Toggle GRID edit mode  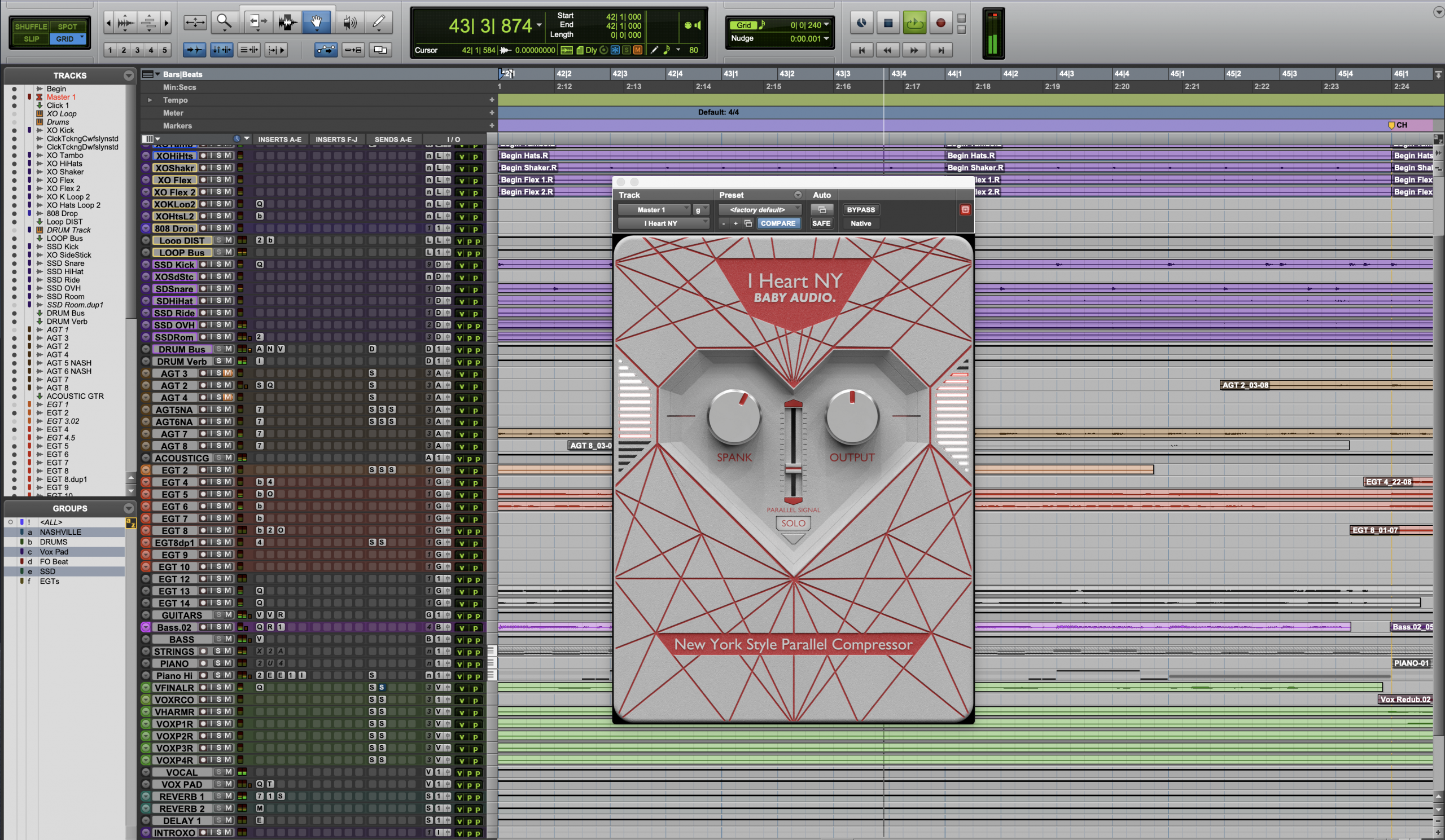point(67,39)
